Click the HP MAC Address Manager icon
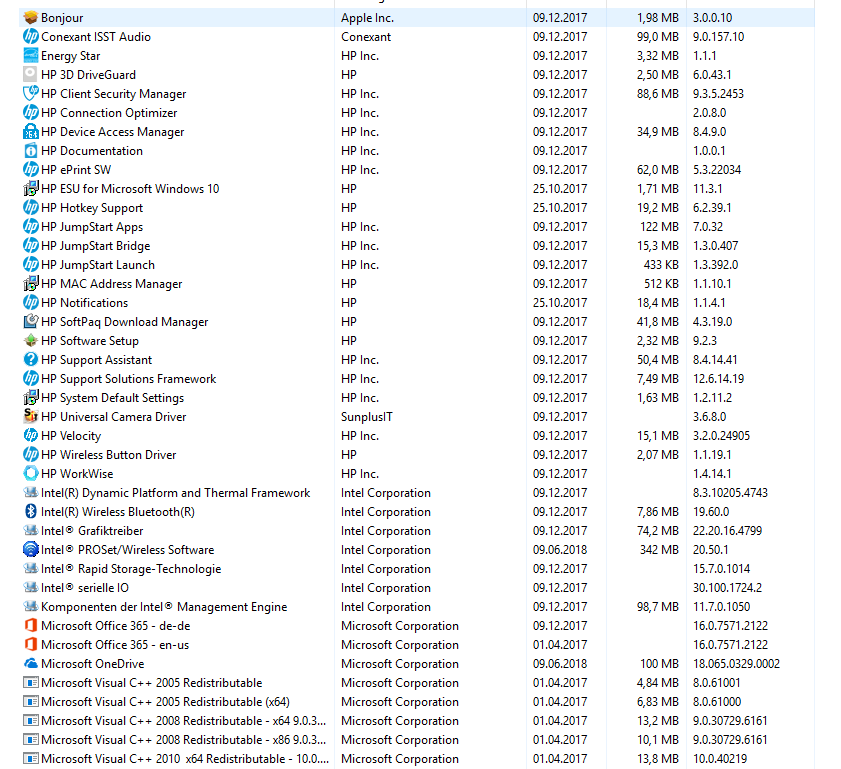This screenshot has height=769, width=841. click(x=31, y=284)
